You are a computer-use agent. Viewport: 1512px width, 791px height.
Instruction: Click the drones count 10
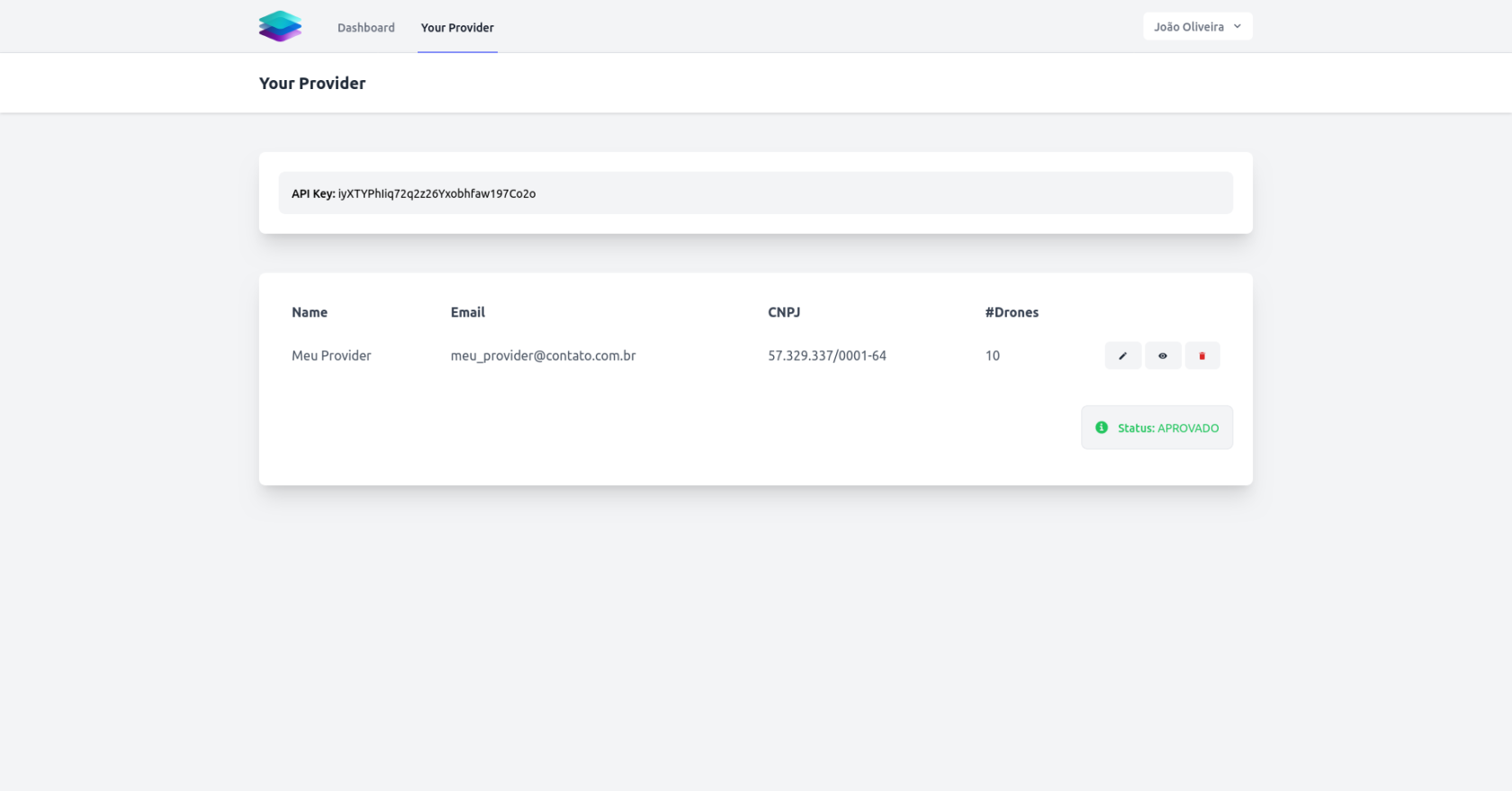pos(993,355)
